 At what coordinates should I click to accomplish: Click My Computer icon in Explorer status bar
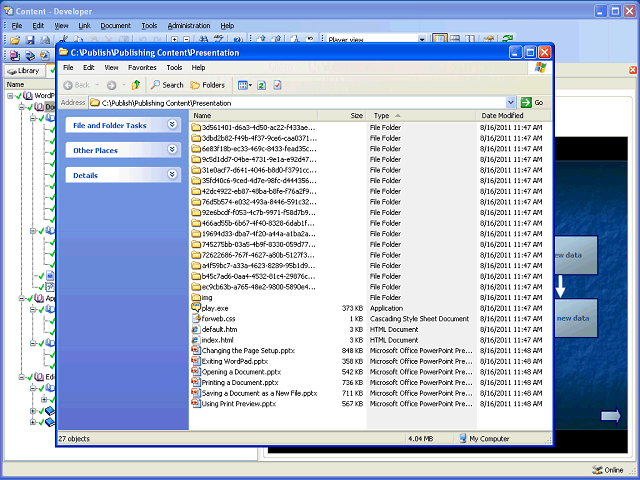[463, 438]
